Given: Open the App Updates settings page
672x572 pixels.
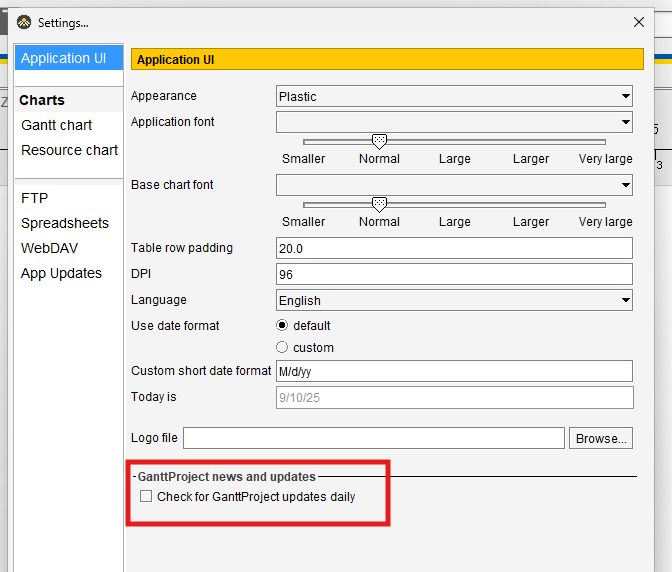Looking at the screenshot, I should pyautogui.click(x=61, y=273).
